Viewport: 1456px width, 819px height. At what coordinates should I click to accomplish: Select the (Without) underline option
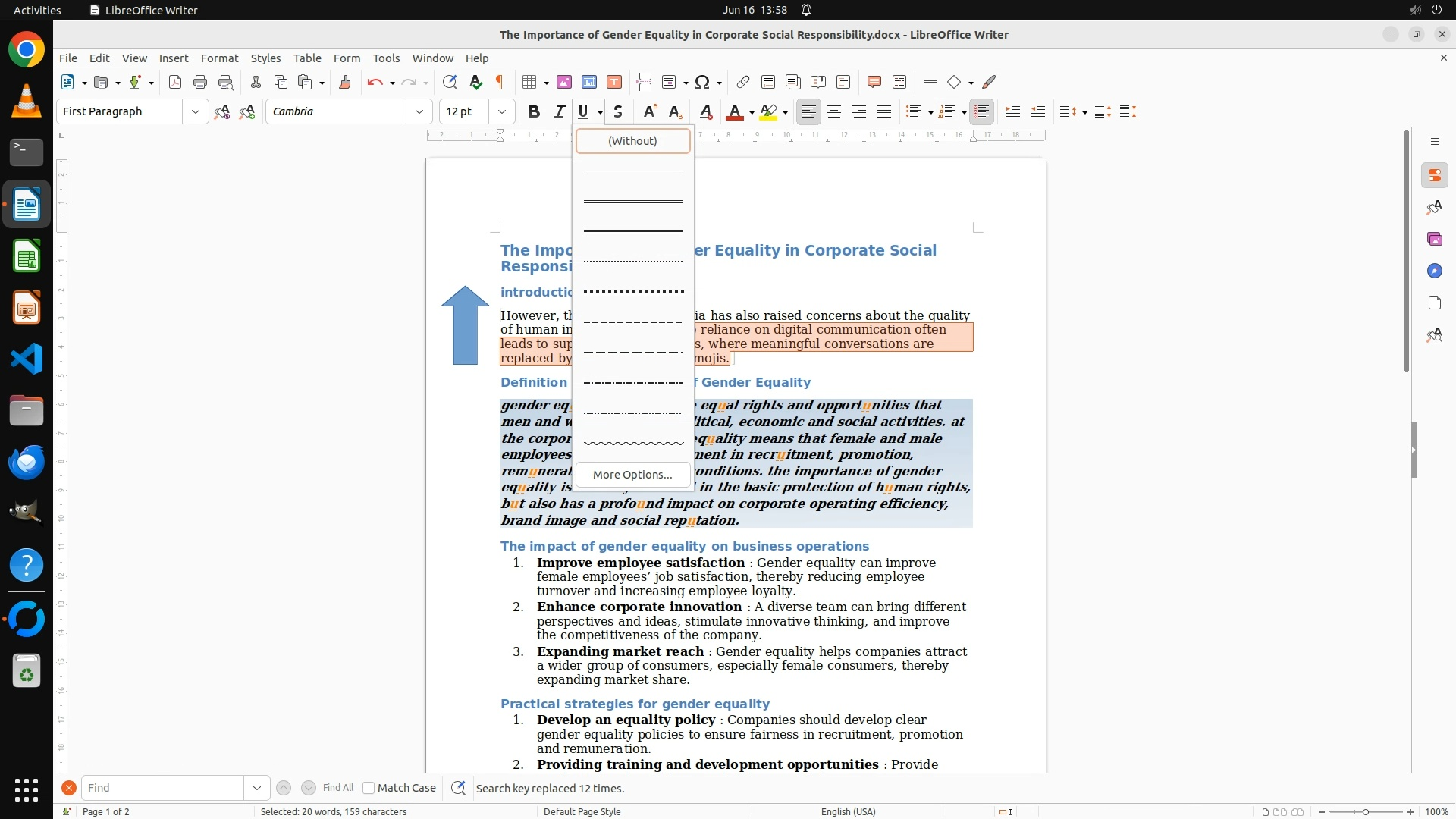[x=632, y=140]
